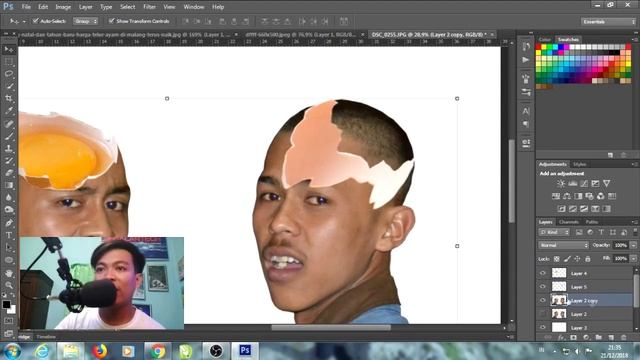Select the Zoom tool
Viewport: 640px width, 360px height.
pos(9,285)
